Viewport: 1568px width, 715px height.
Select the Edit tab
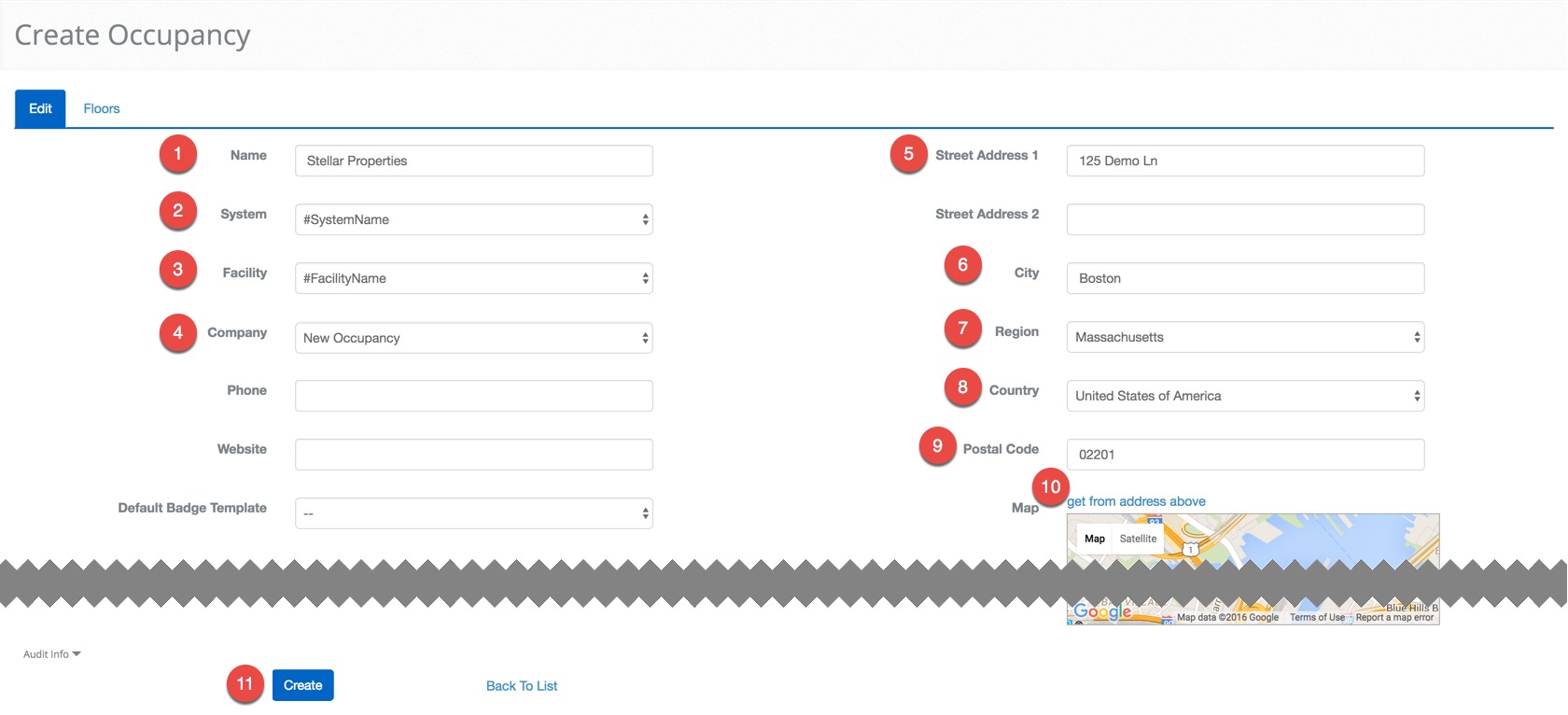(40, 108)
